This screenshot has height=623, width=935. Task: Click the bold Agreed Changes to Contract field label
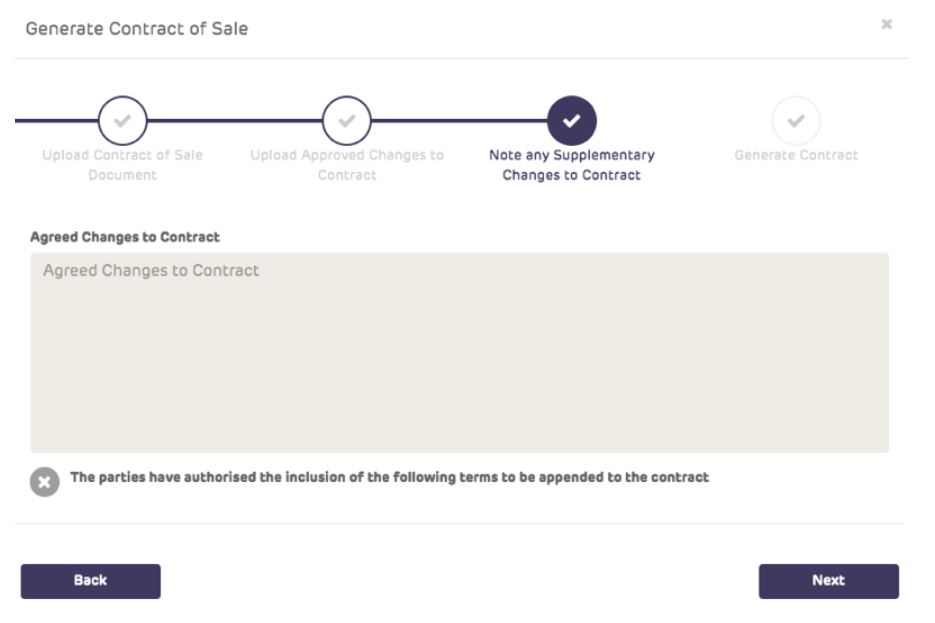[125, 237]
